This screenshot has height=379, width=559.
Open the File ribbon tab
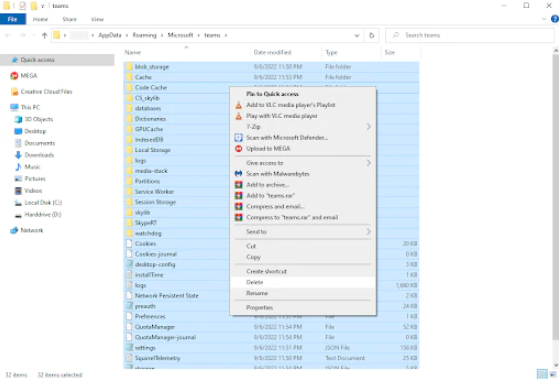click(x=13, y=19)
